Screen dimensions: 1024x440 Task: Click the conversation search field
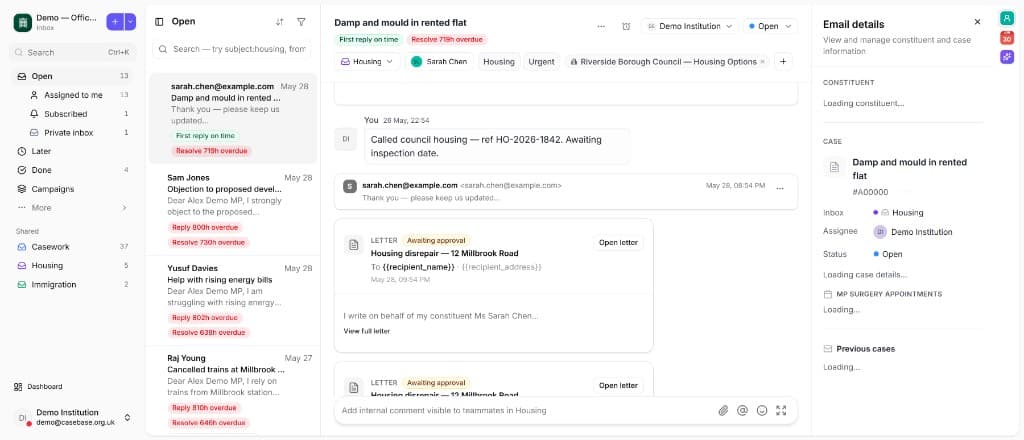(x=232, y=49)
